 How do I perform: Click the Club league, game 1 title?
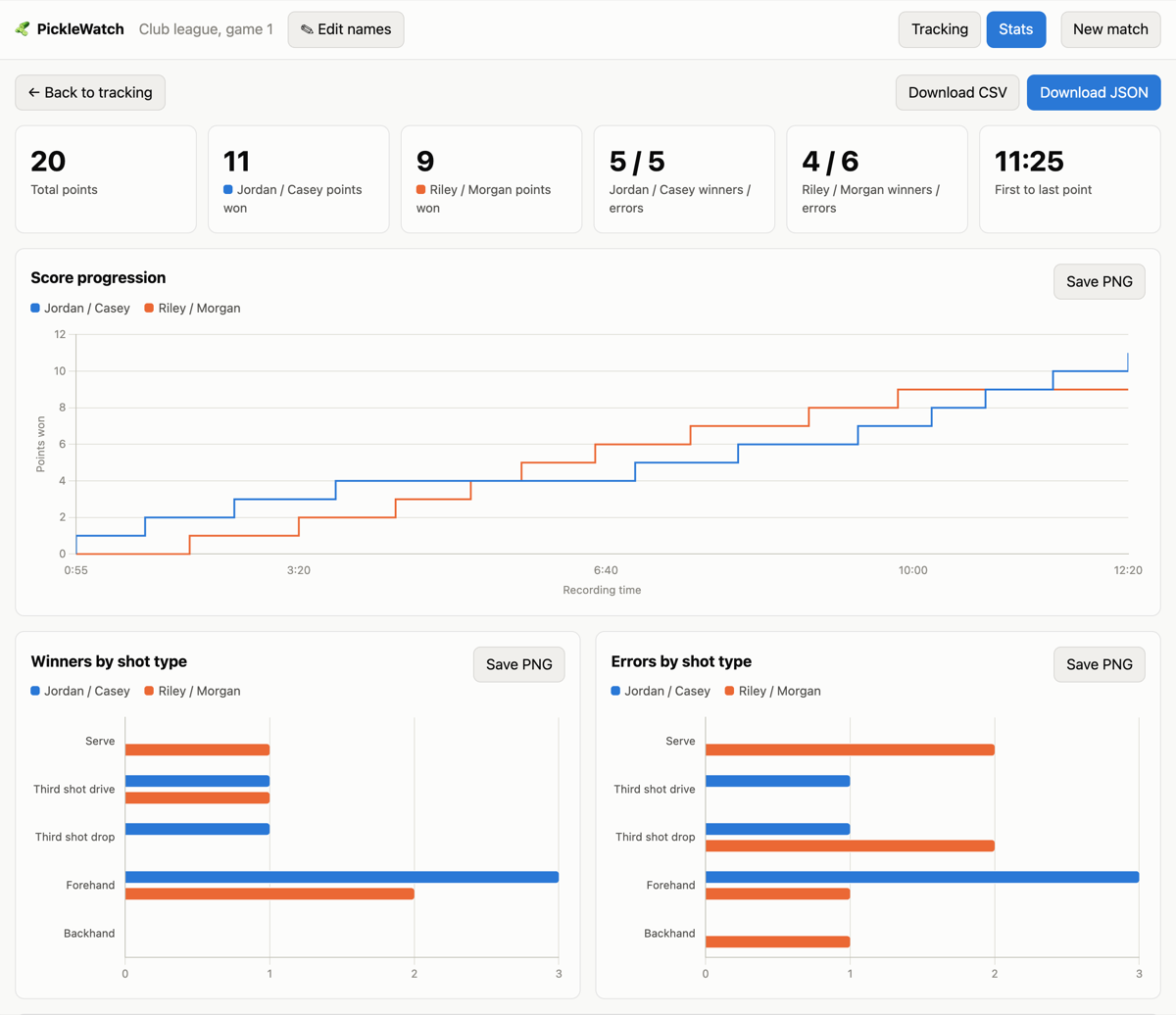(x=206, y=29)
